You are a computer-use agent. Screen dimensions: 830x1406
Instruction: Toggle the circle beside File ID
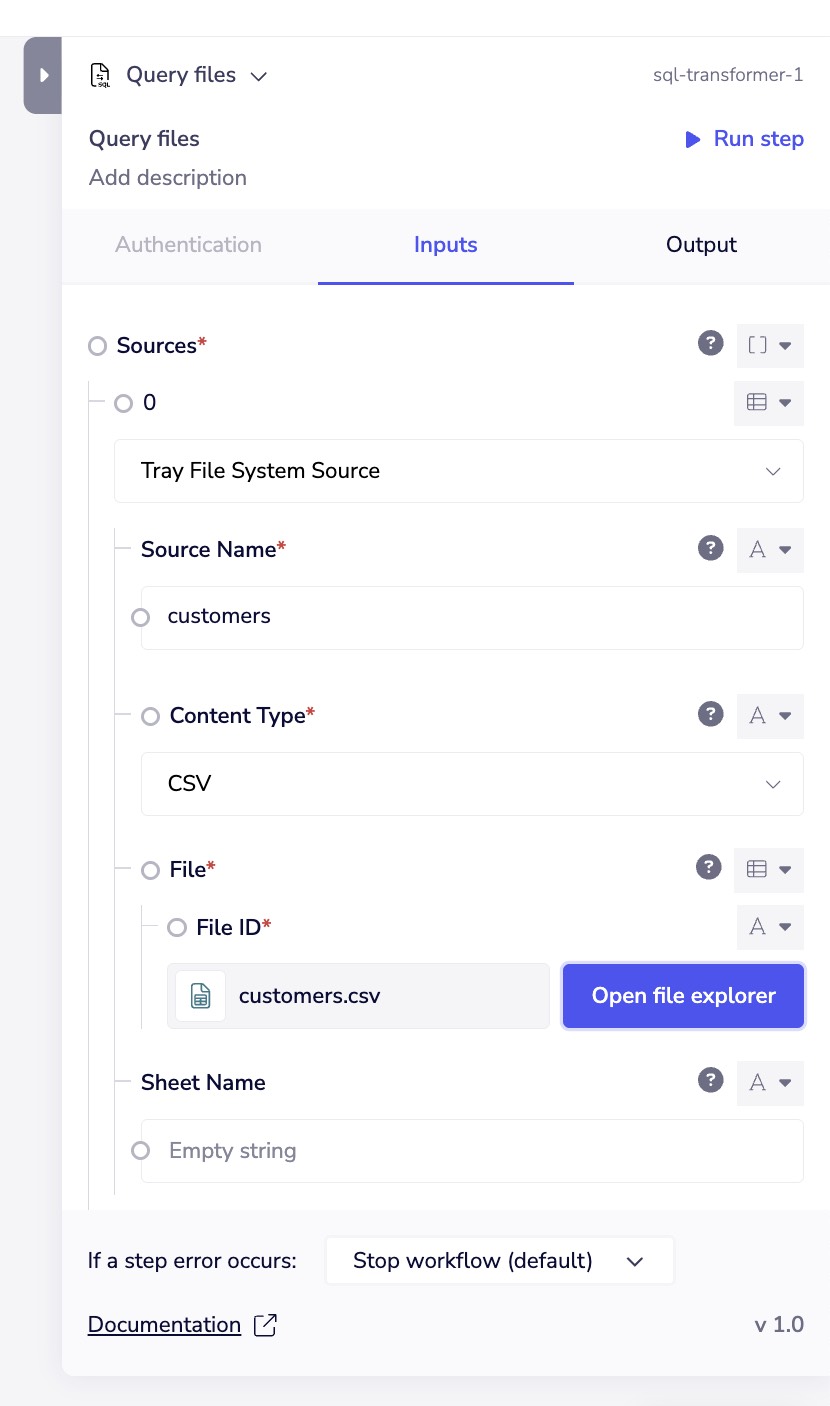click(x=177, y=927)
